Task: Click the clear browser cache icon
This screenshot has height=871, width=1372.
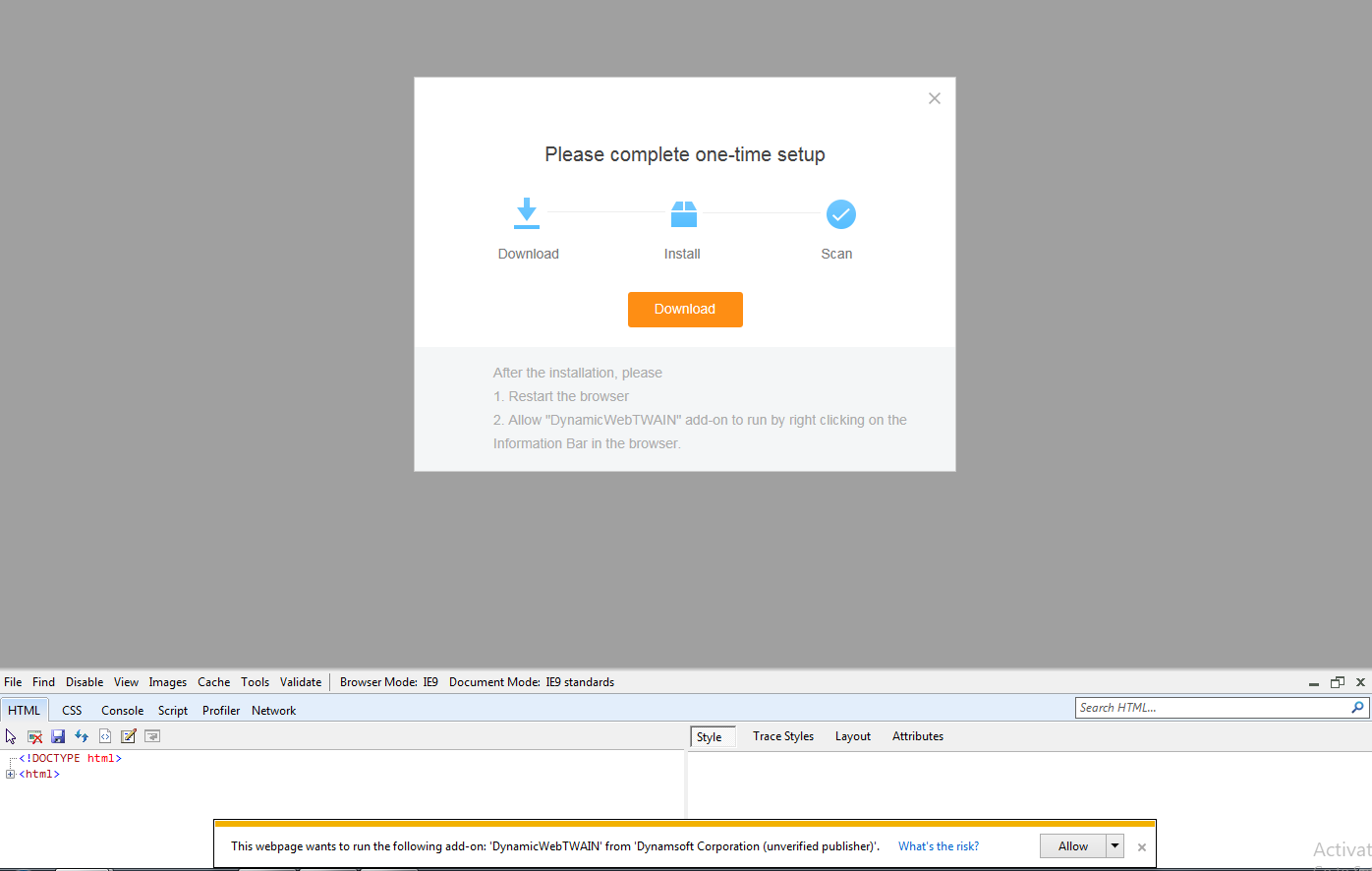Action: point(34,736)
